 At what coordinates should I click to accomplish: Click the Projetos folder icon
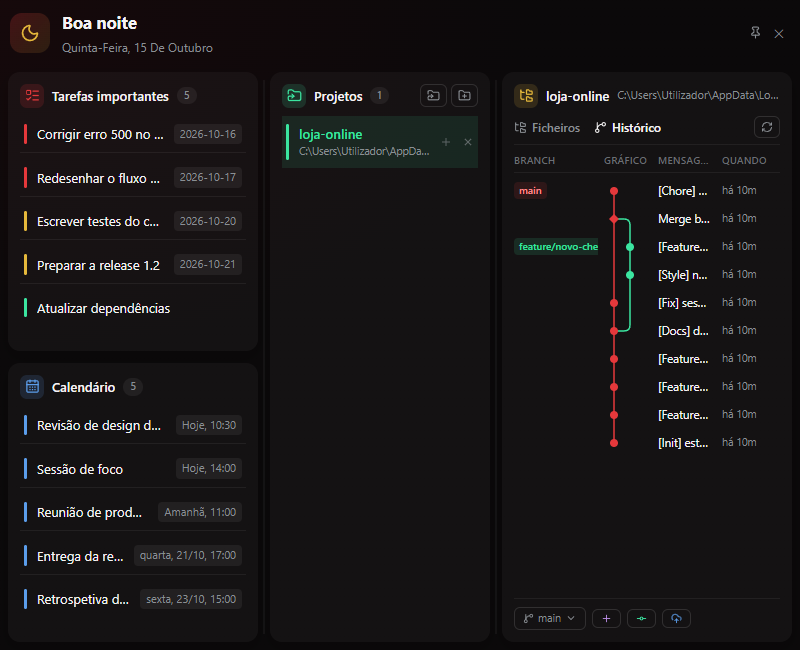point(294,96)
